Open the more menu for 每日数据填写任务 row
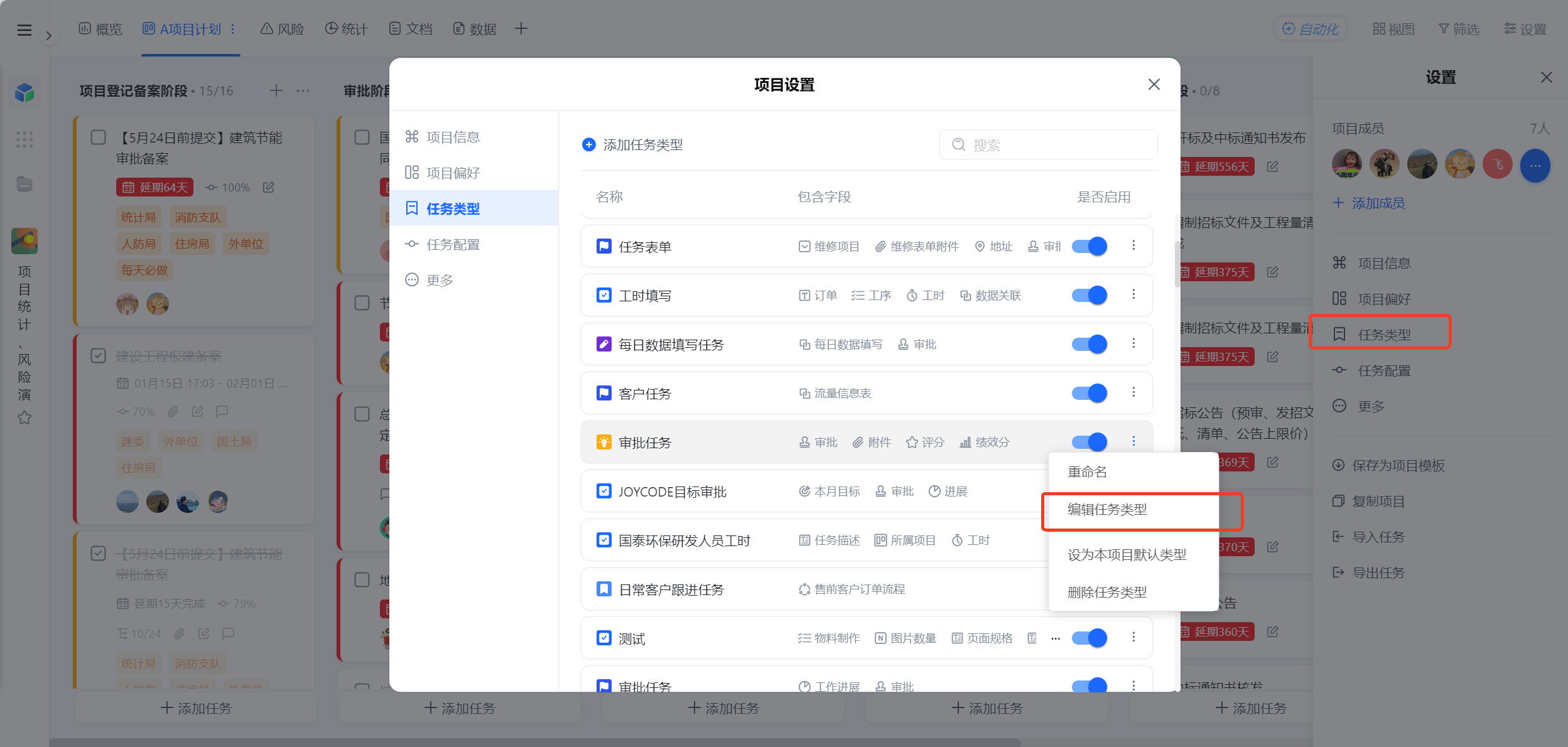The height and width of the screenshot is (747, 1568). coord(1133,343)
